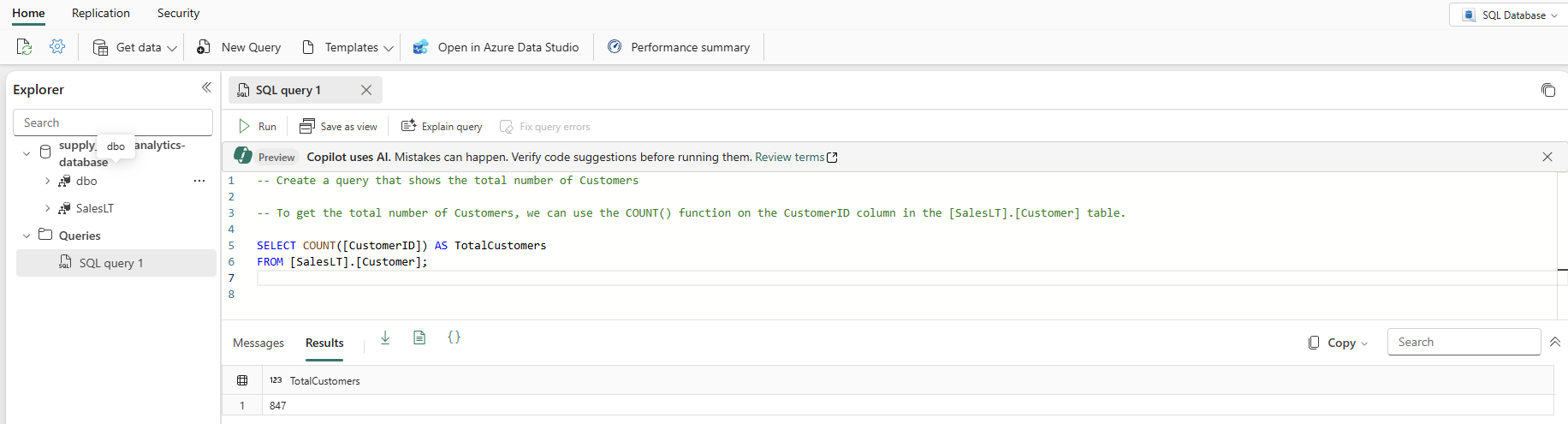
Task: Open the results document icon
Action: (x=419, y=337)
